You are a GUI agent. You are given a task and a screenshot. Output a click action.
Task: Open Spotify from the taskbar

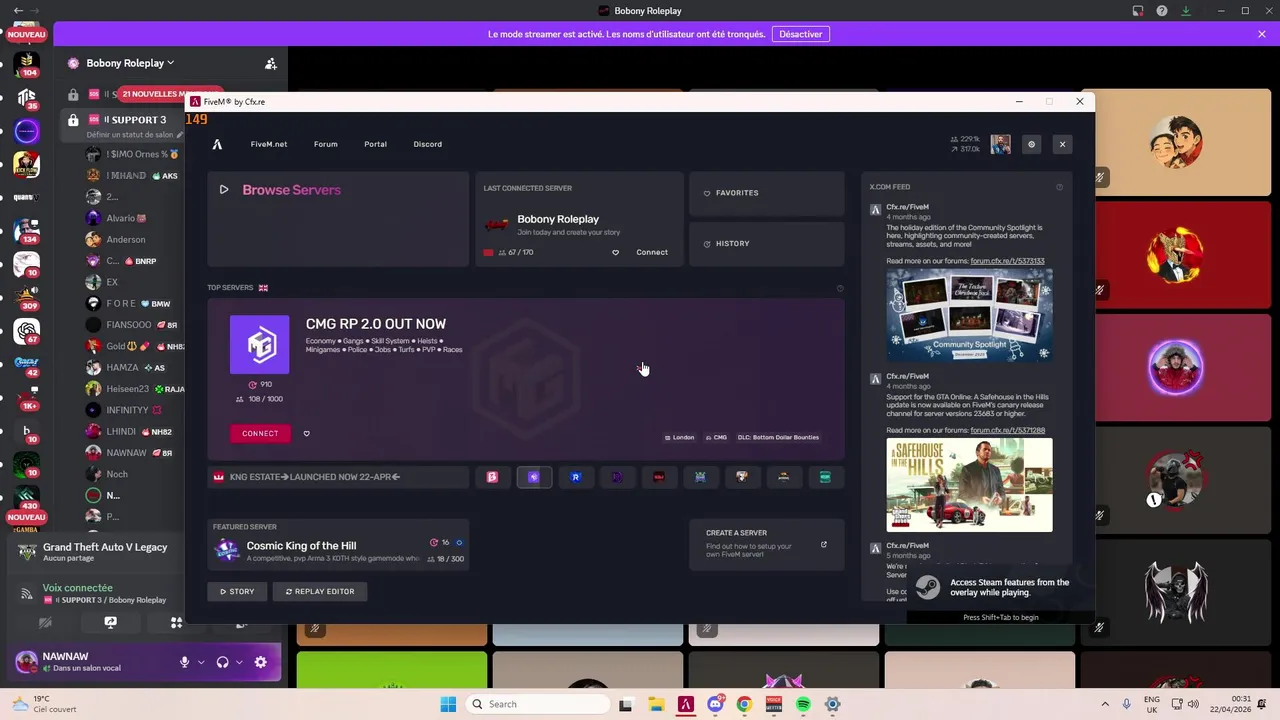pos(803,704)
